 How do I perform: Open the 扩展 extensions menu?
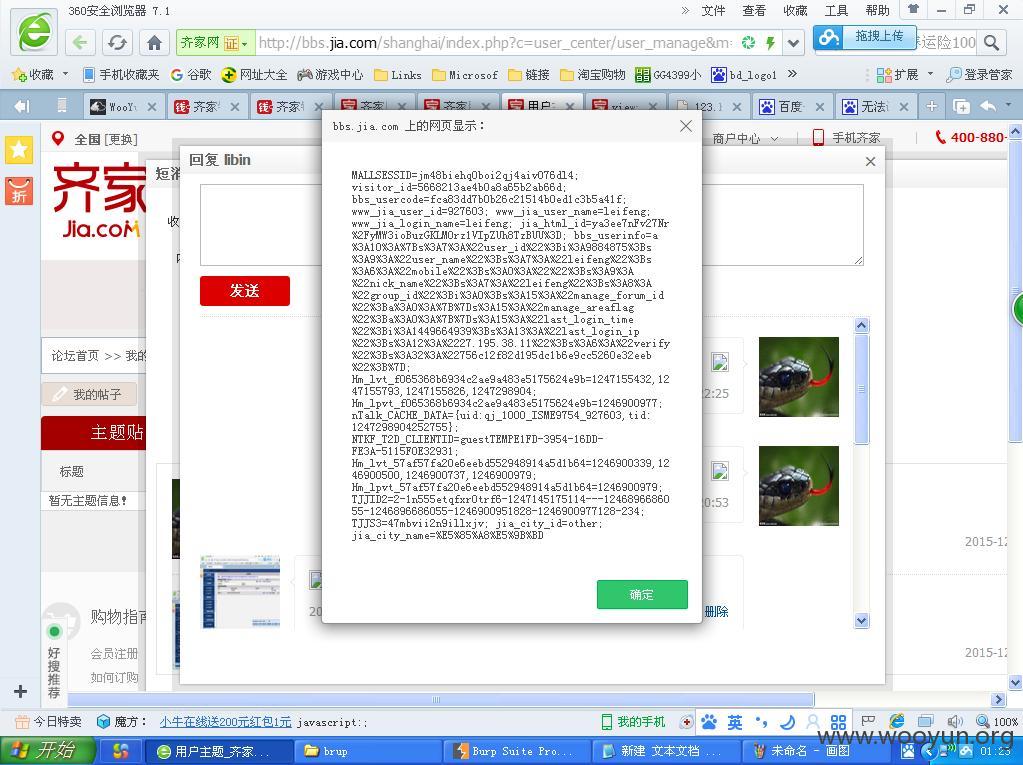click(904, 75)
